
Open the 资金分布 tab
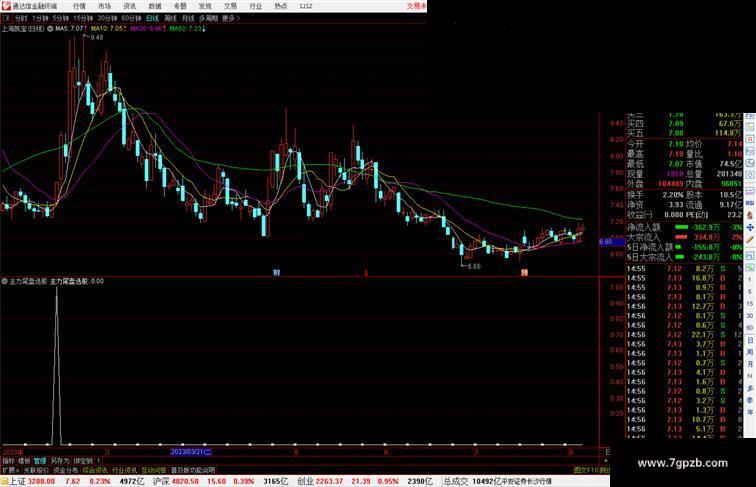(66, 470)
